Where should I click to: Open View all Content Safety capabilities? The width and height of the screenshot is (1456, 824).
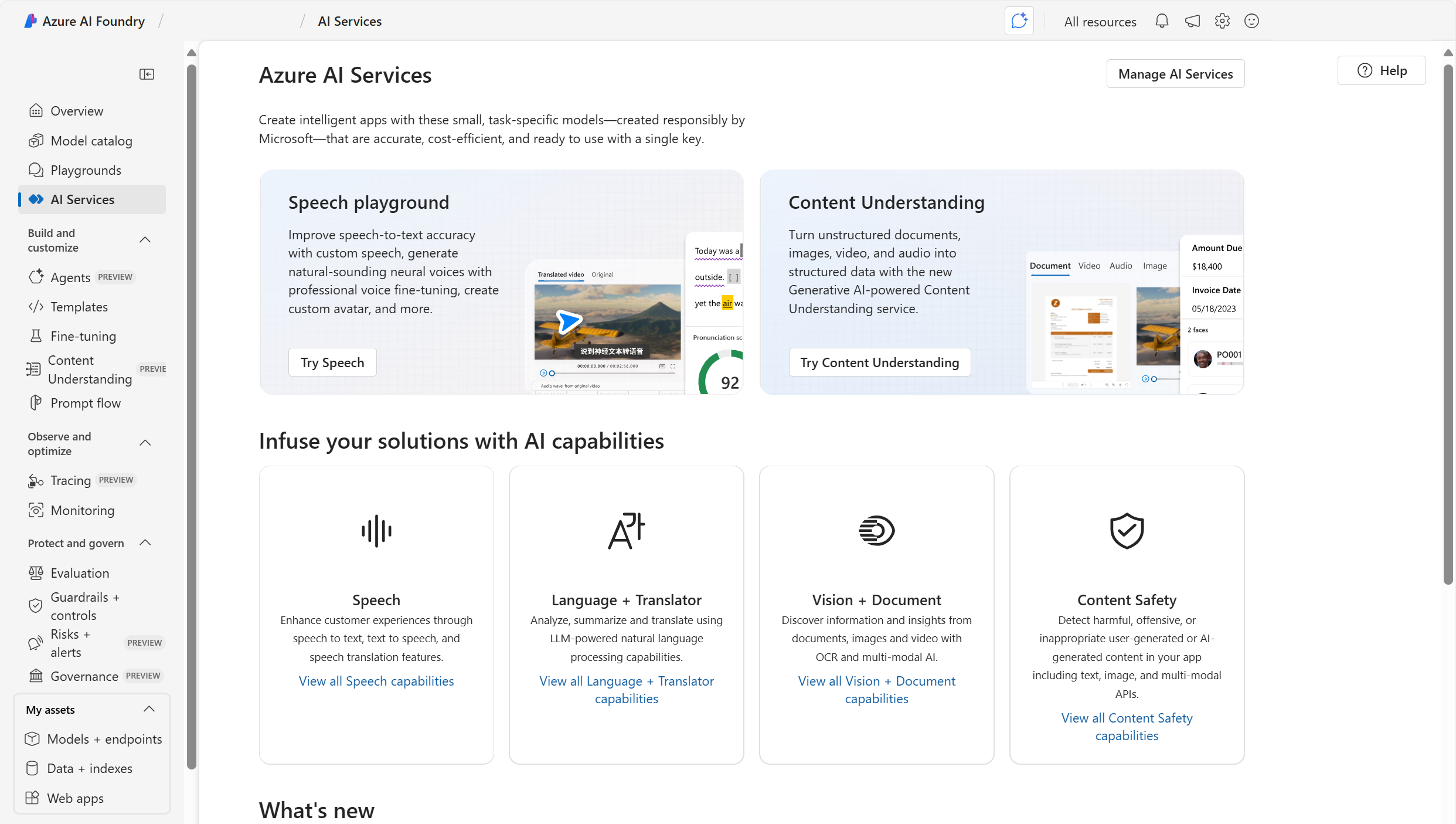coord(1127,727)
